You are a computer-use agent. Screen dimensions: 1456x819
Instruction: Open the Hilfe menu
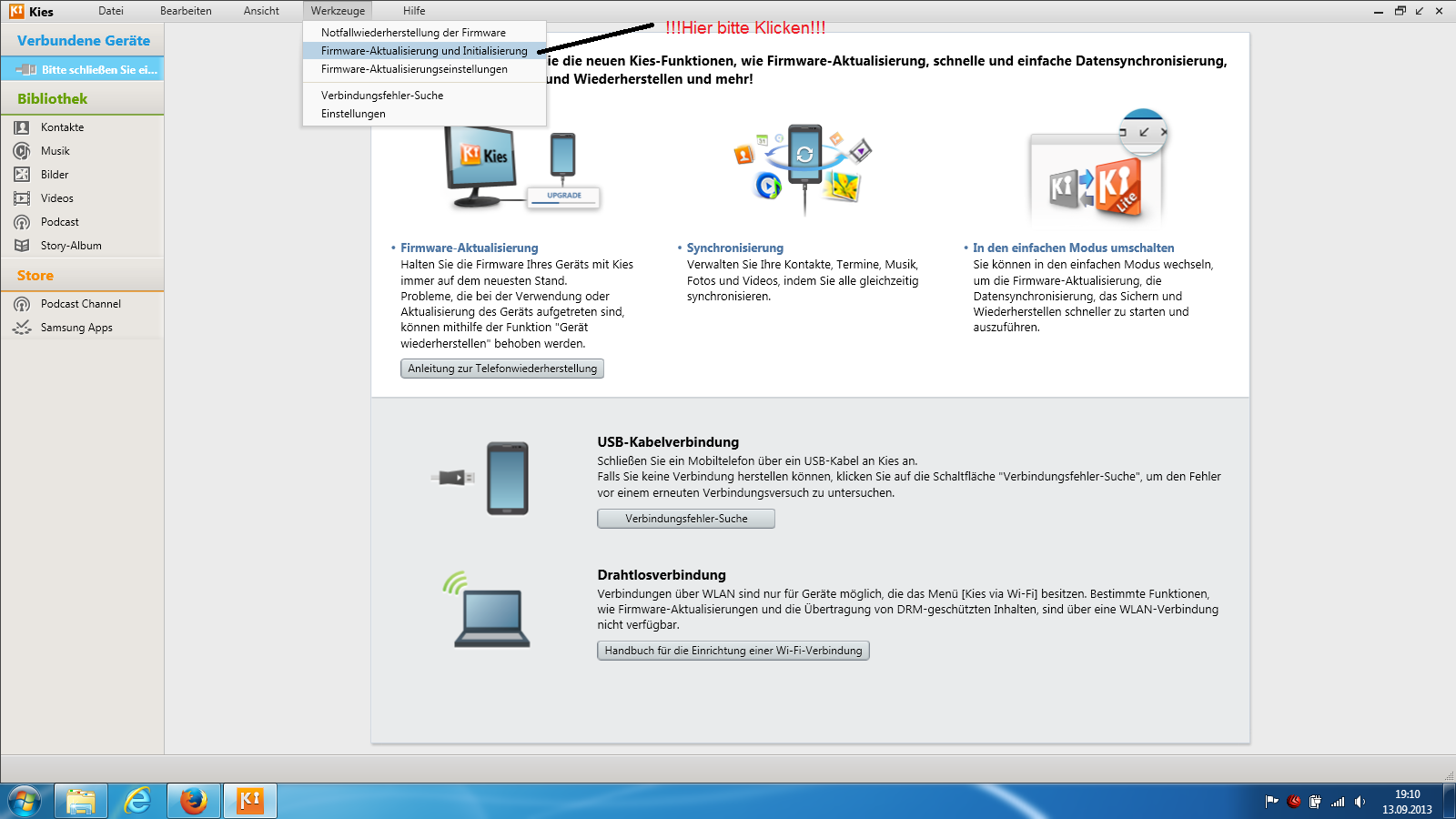(414, 11)
